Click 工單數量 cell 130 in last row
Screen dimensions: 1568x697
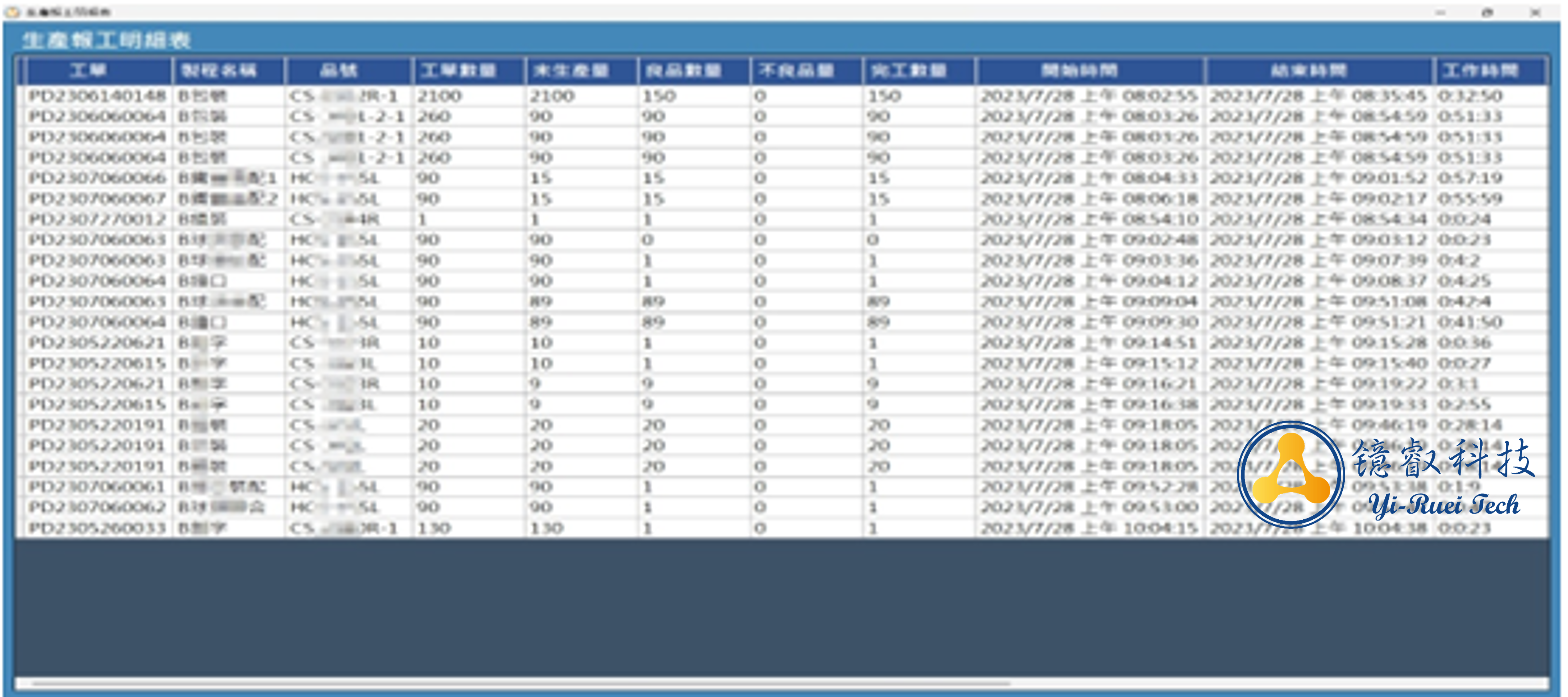click(x=469, y=528)
